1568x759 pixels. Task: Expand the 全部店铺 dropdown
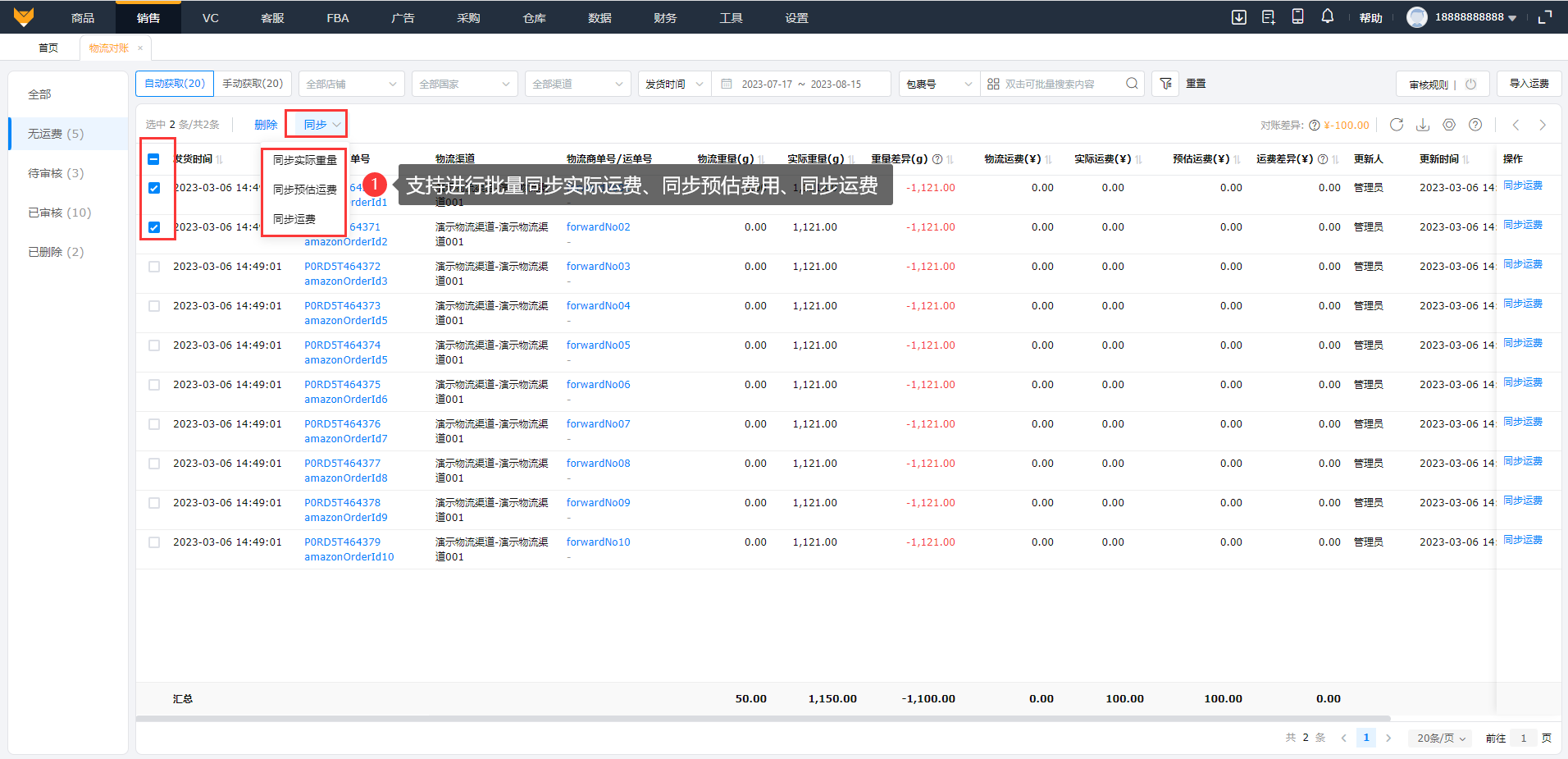[x=351, y=84]
